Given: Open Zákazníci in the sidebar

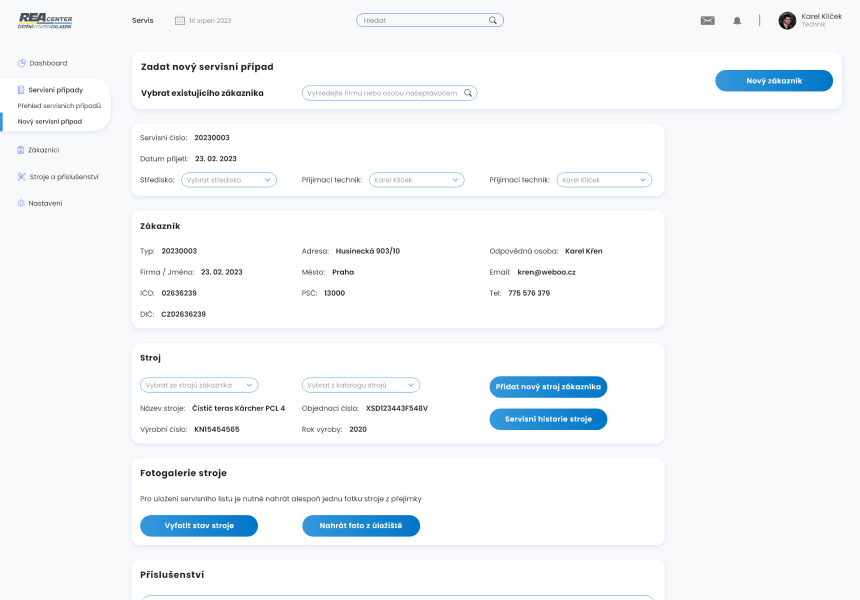Looking at the screenshot, I should [x=43, y=150].
